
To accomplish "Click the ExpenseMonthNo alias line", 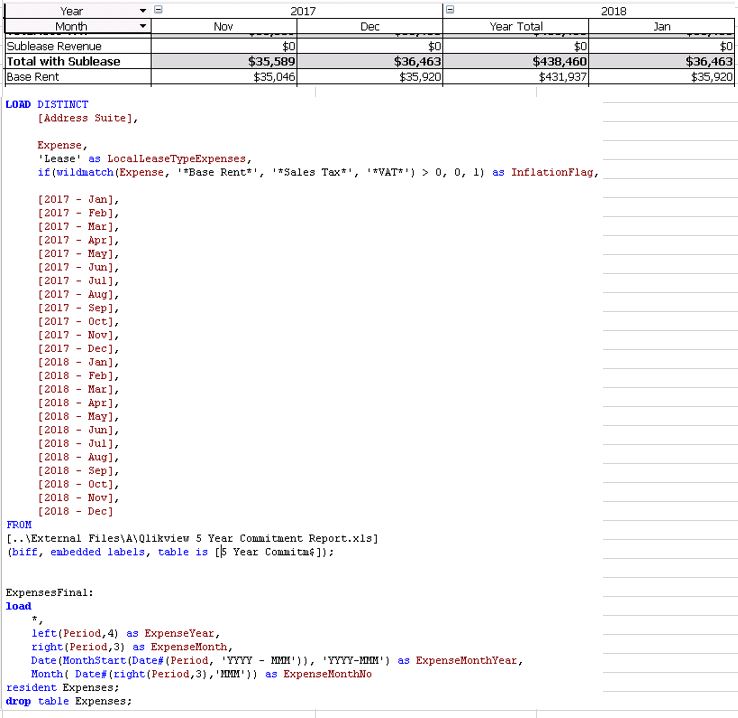I will 201,674.
